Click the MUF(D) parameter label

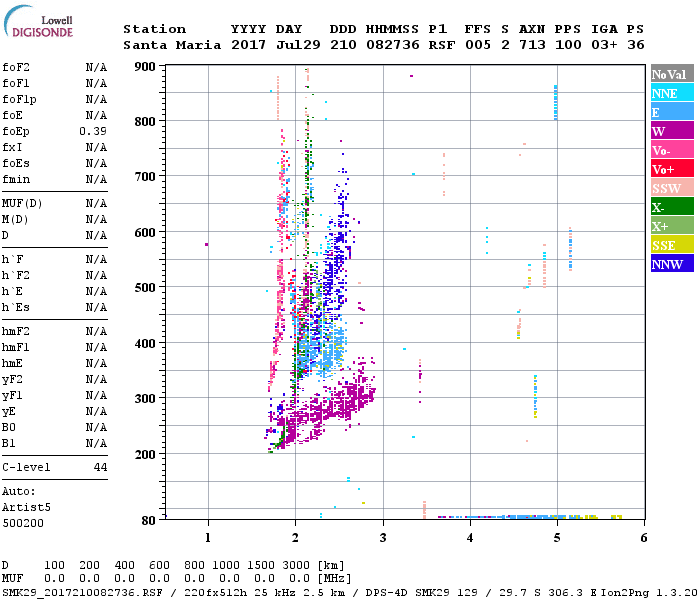pos(22,204)
